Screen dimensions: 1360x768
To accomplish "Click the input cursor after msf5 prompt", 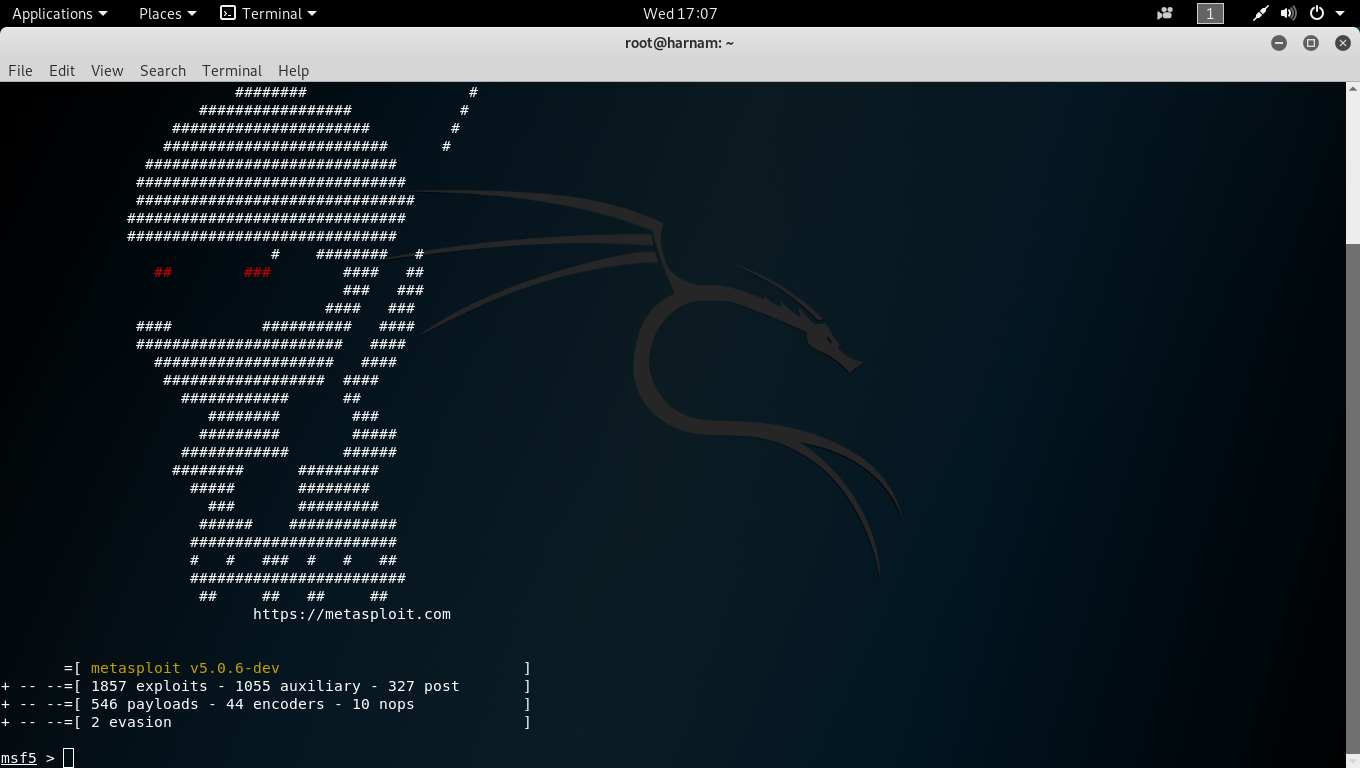I will point(68,758).
